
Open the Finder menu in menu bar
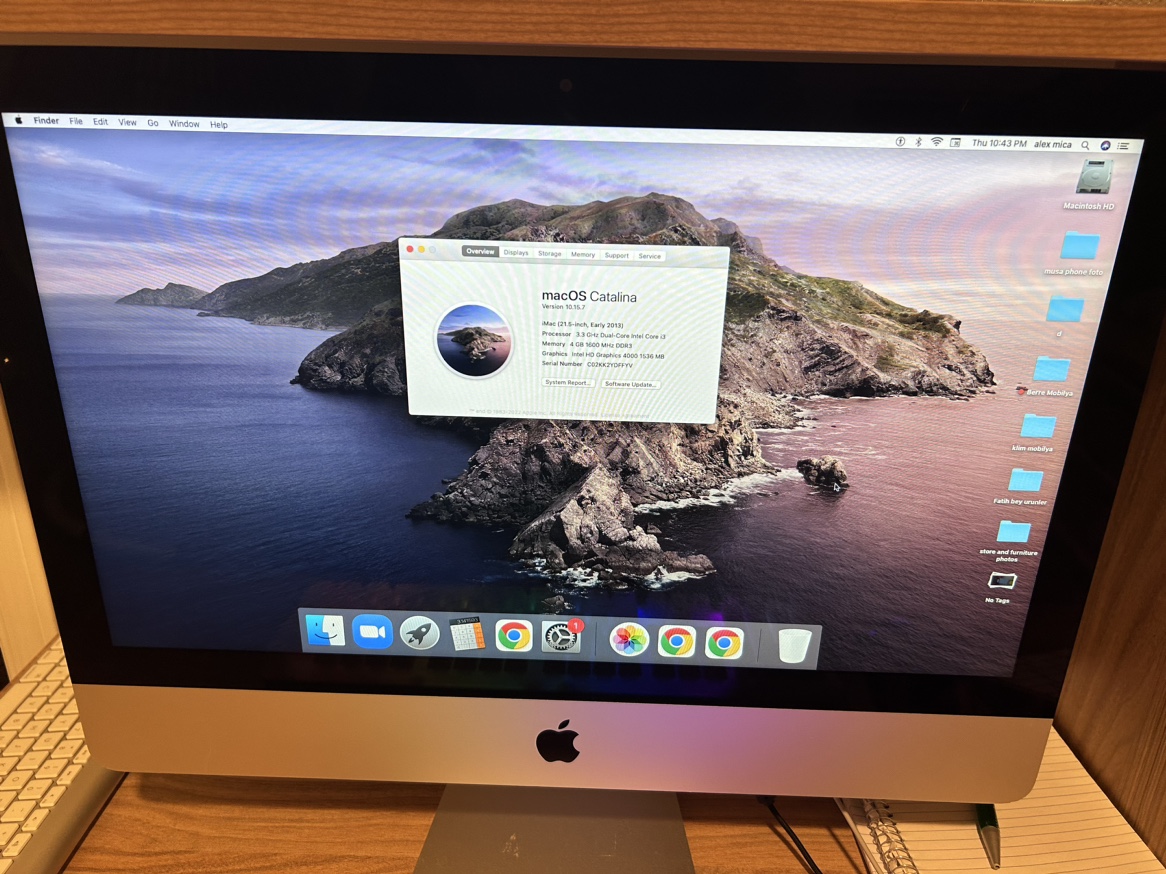[x=46, y=121]
